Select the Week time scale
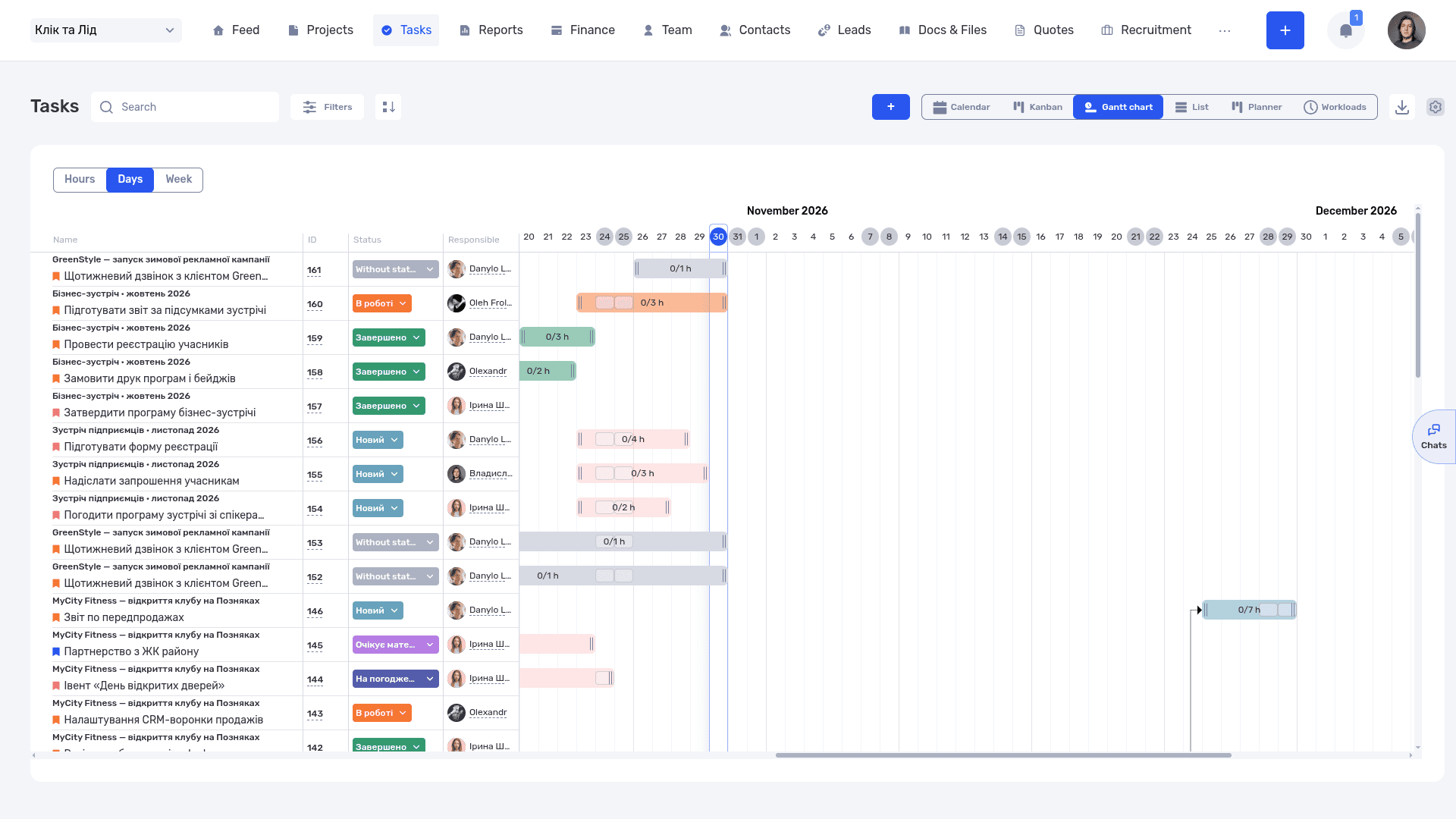 coord(178,180)
